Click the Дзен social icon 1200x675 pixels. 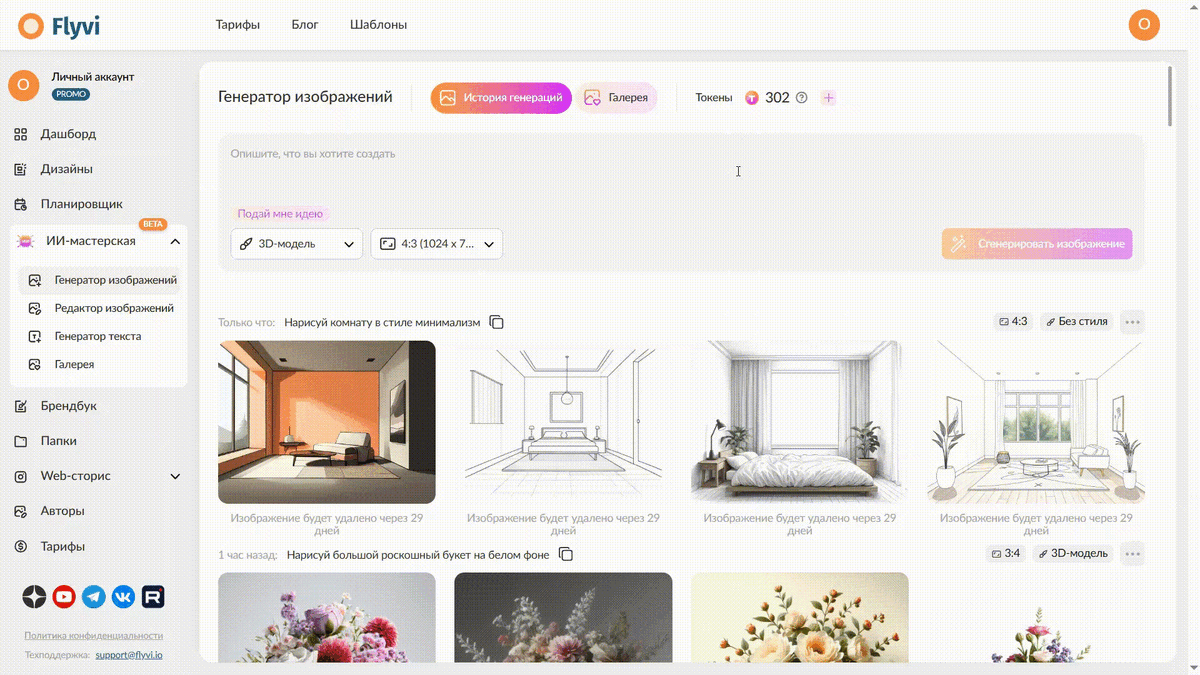[x=35, y=597]
